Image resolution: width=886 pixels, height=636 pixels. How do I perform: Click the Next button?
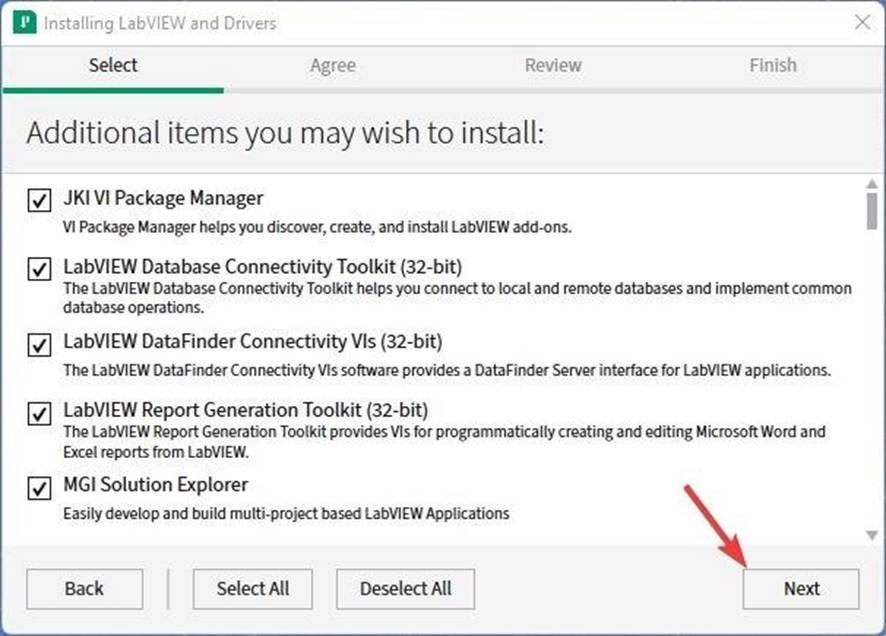pyautogui.click(x=801, y=589)
